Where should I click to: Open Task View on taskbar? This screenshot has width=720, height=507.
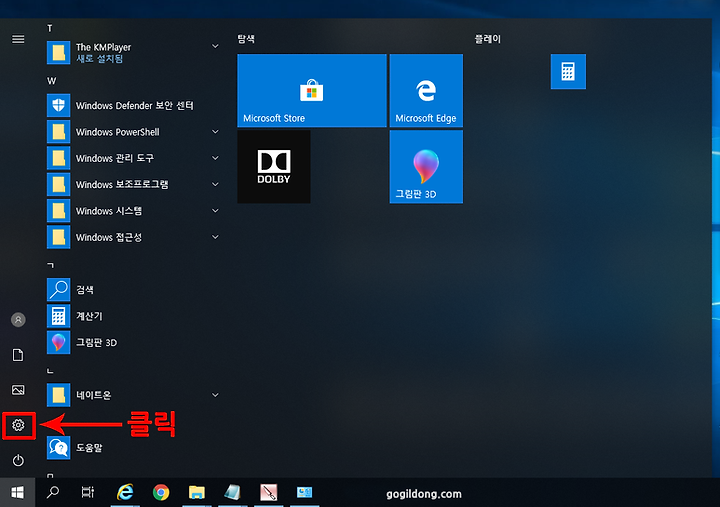click(x=88, y=493)
